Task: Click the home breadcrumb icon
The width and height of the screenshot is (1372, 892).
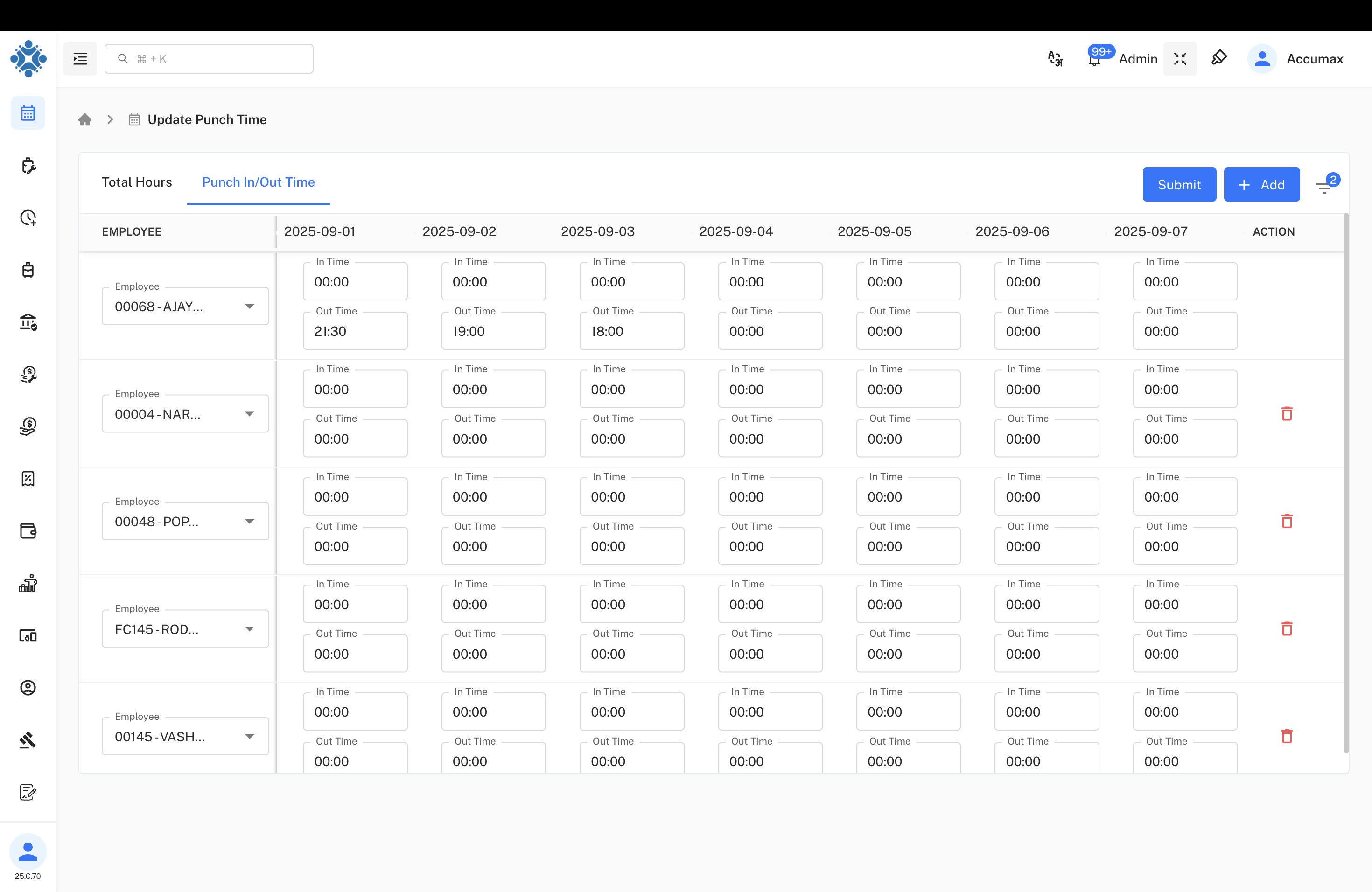Action: coord(85,119)
